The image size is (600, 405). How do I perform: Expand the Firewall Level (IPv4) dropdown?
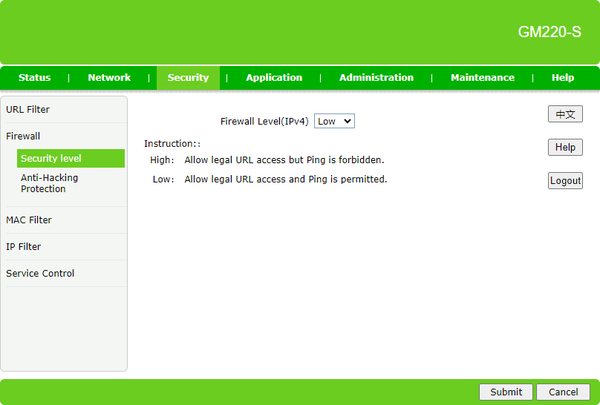tap(334, 121)
